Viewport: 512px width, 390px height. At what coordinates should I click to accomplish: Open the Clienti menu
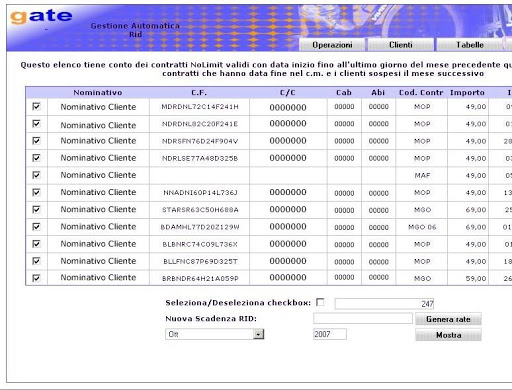(x=401, y=45)
